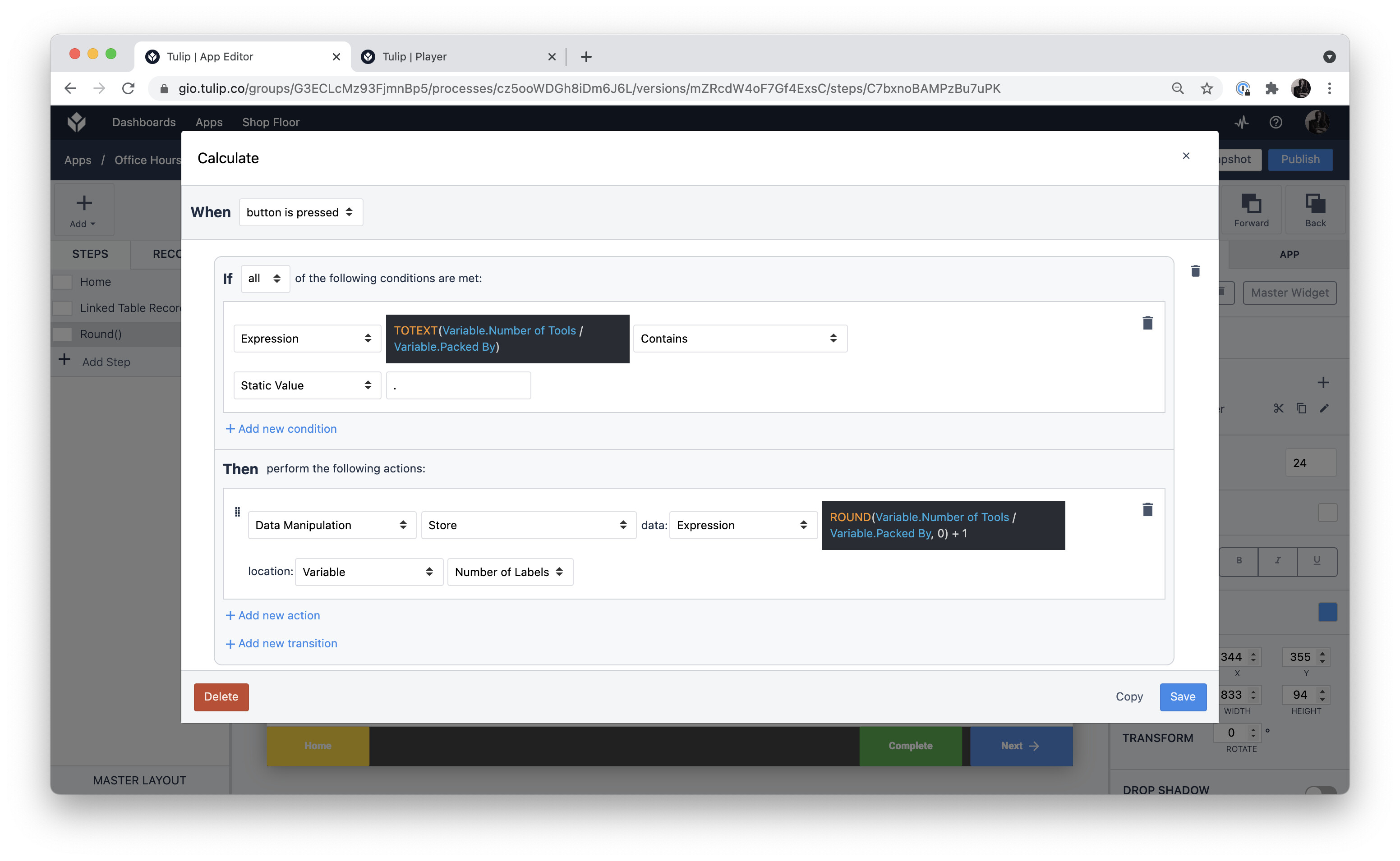Open Shop Floor menu
The width and height of the screenshot is (1400, 861).
271,123
